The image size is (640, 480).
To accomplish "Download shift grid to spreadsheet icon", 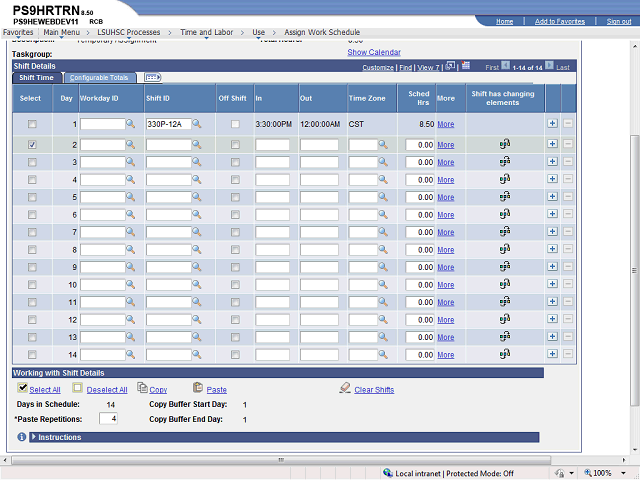I will (x=466, y=67).
